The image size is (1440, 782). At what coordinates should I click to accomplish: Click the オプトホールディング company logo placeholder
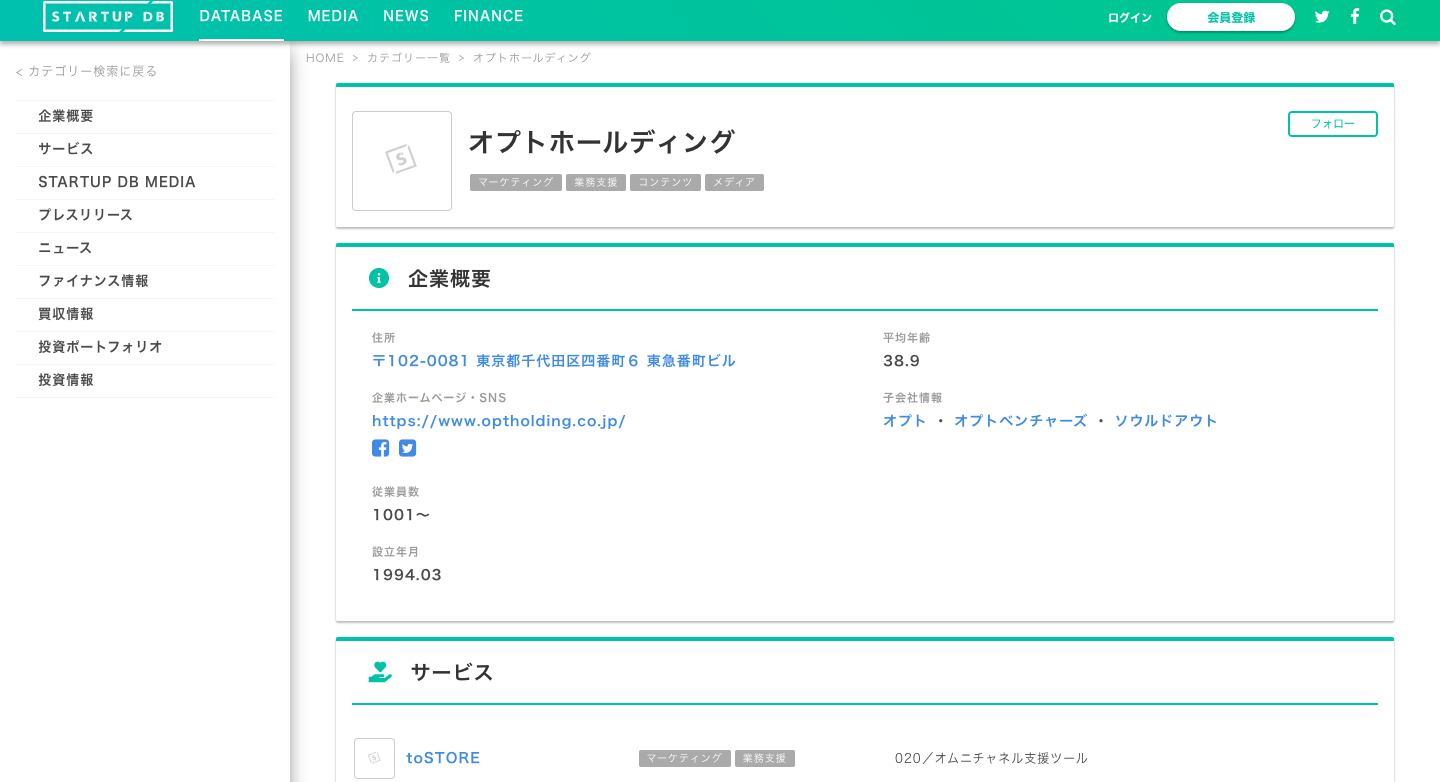(402, 160)
